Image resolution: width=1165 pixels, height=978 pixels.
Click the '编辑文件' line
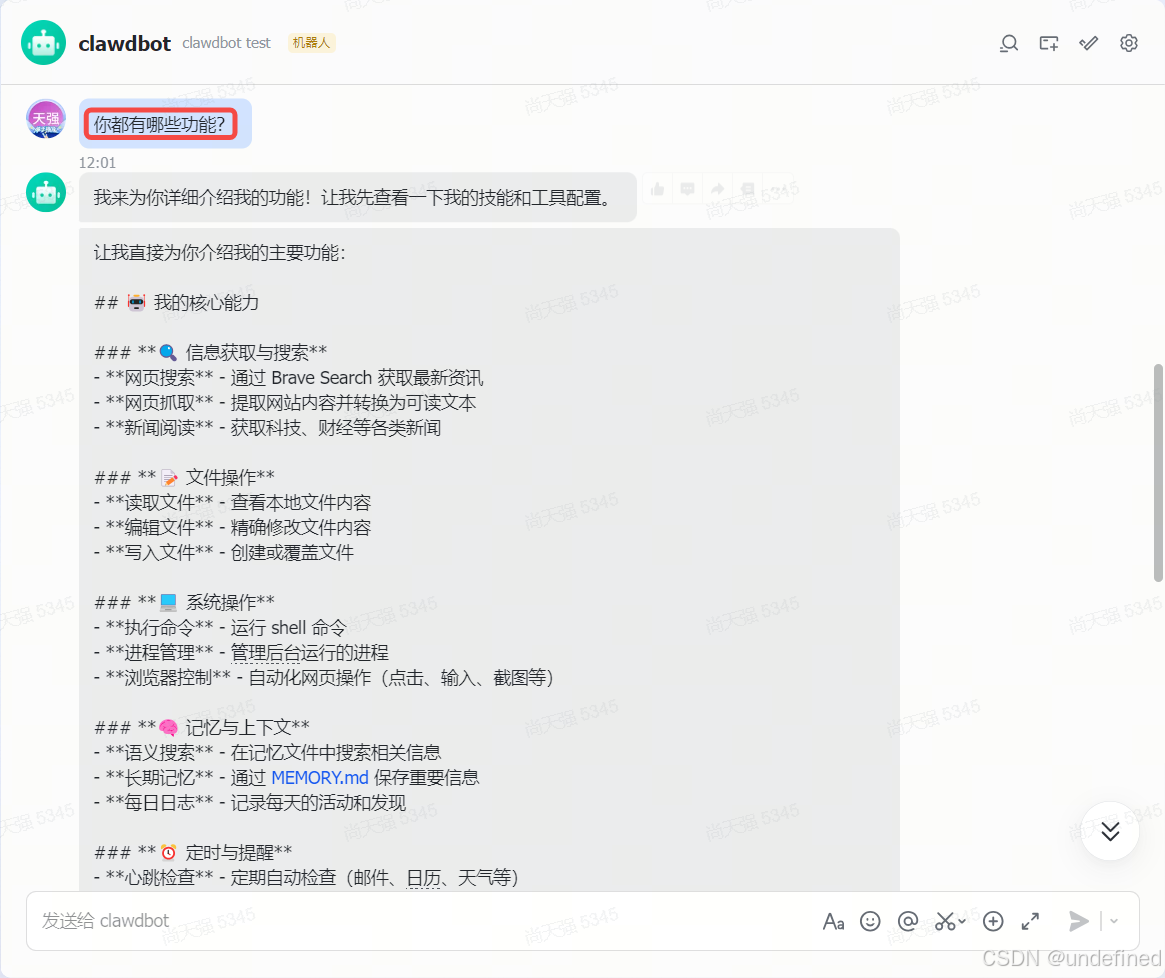(233, 528)
